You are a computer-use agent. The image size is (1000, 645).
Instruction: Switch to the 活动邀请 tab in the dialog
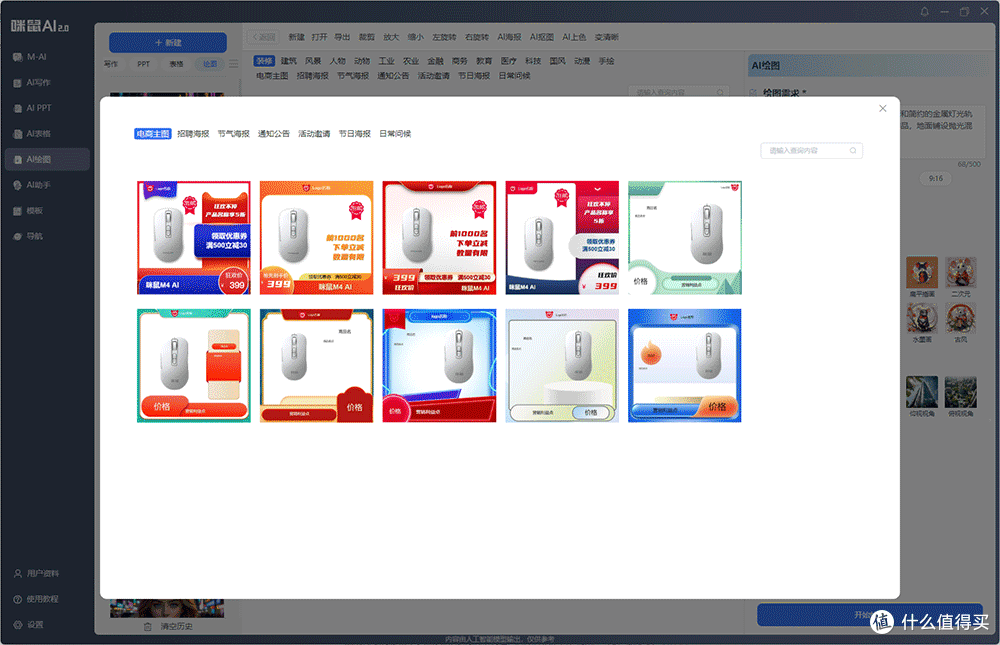[x=314, y=133]
